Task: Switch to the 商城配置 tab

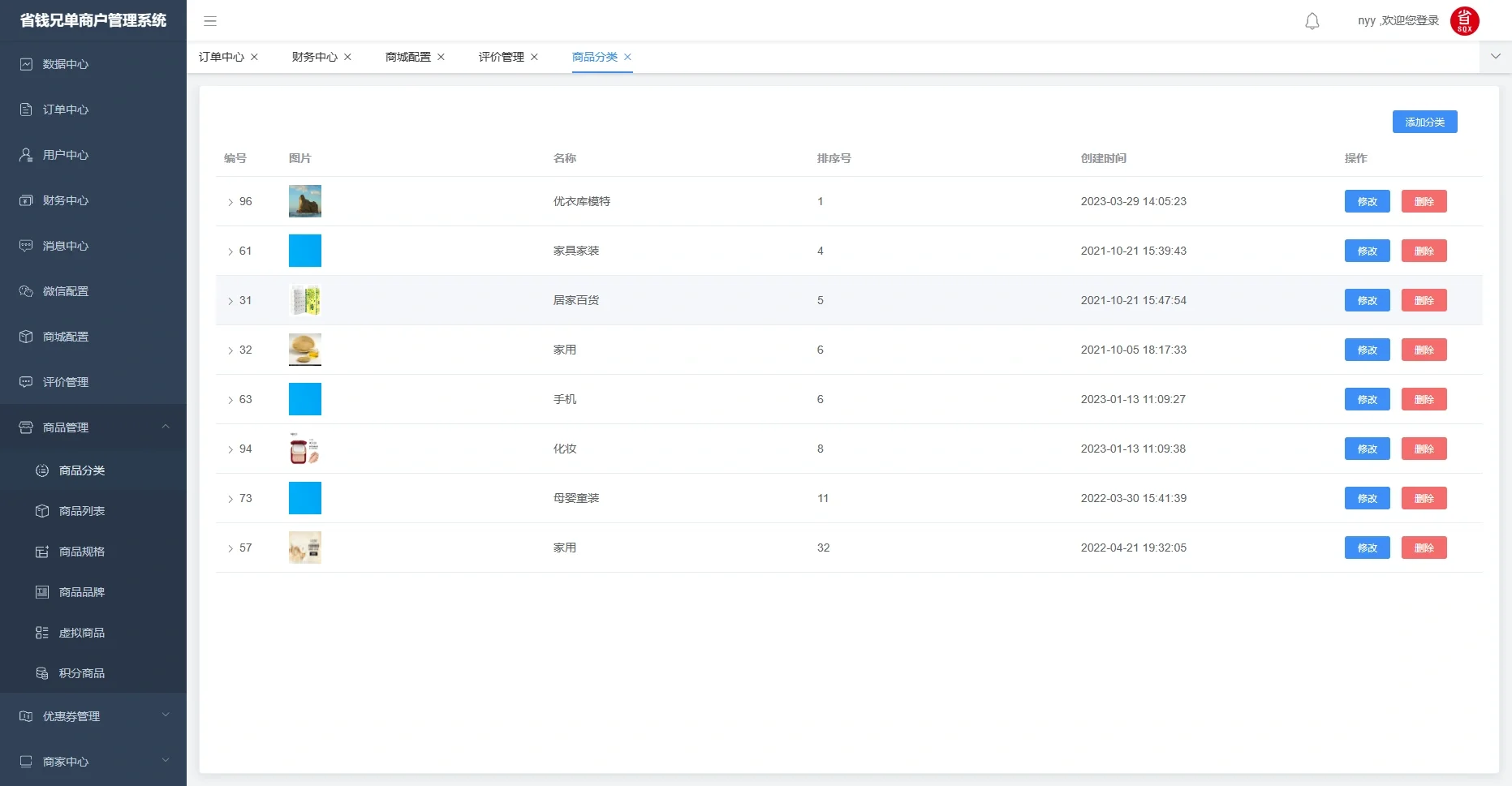Action: pyautogui.click(x=407, y=57)
